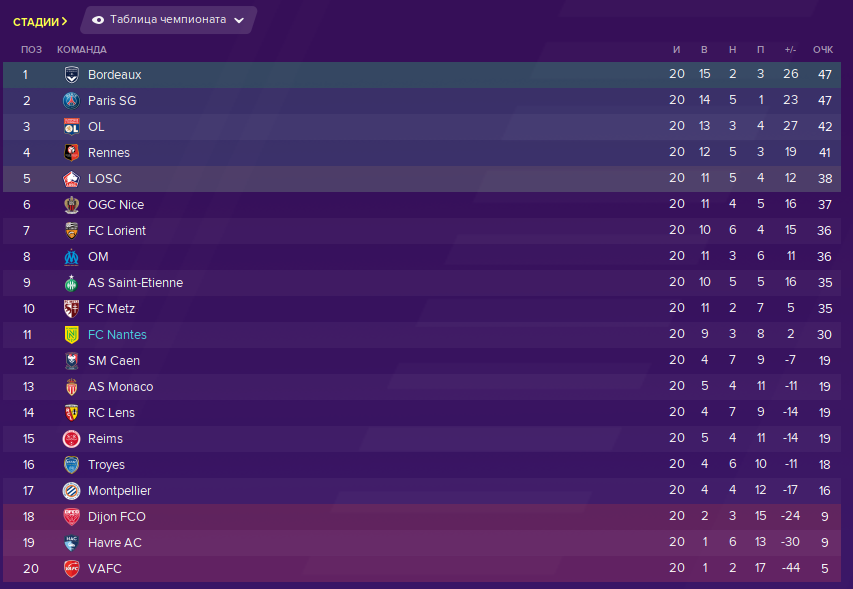Expand the dropdown arrow next to Таблица чемпионата
This screenshot has width=853, height=589.
click(x=239, y=21)
